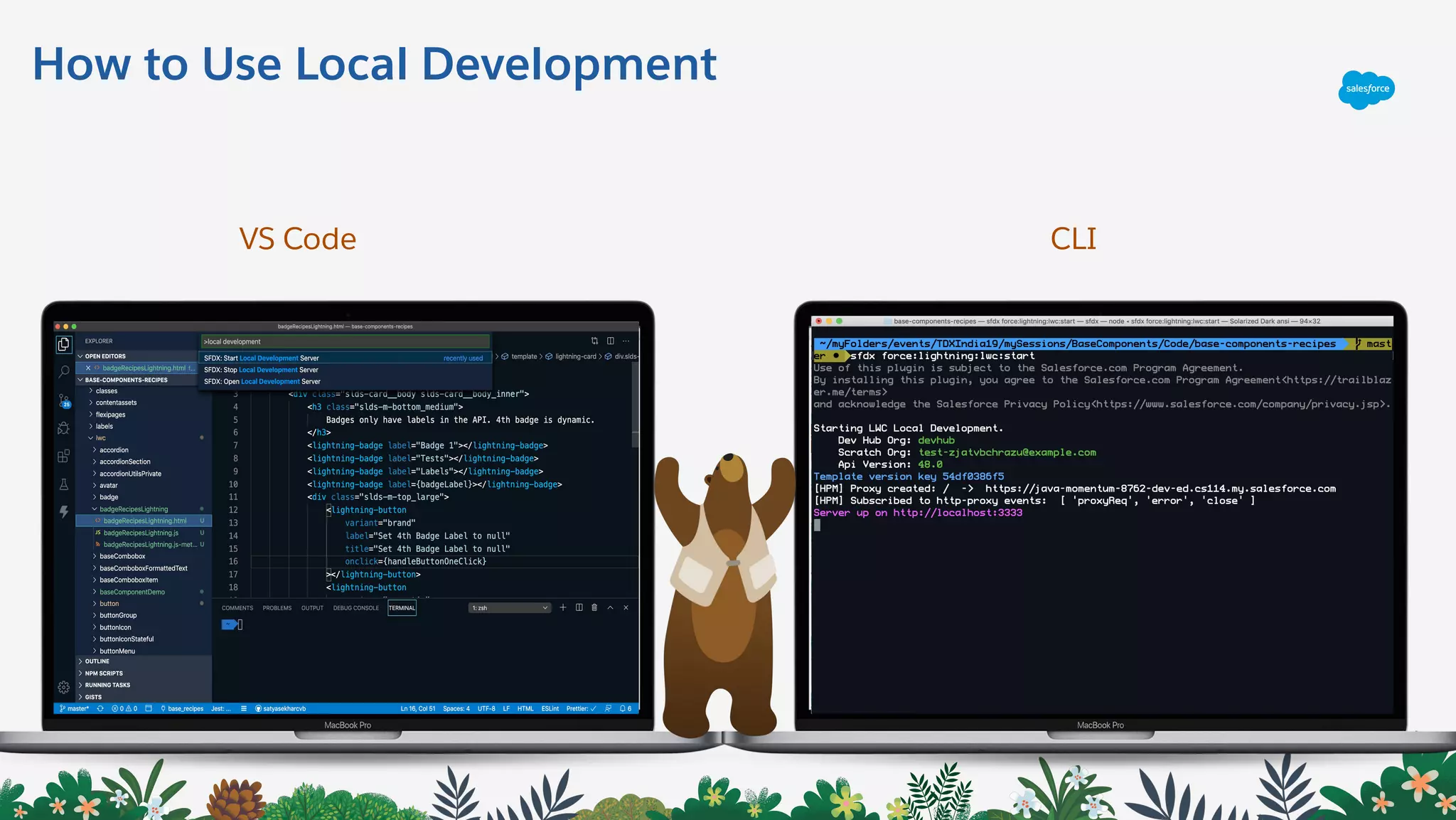
Task: Click the Manage gear icon
Action: point(64,687)
